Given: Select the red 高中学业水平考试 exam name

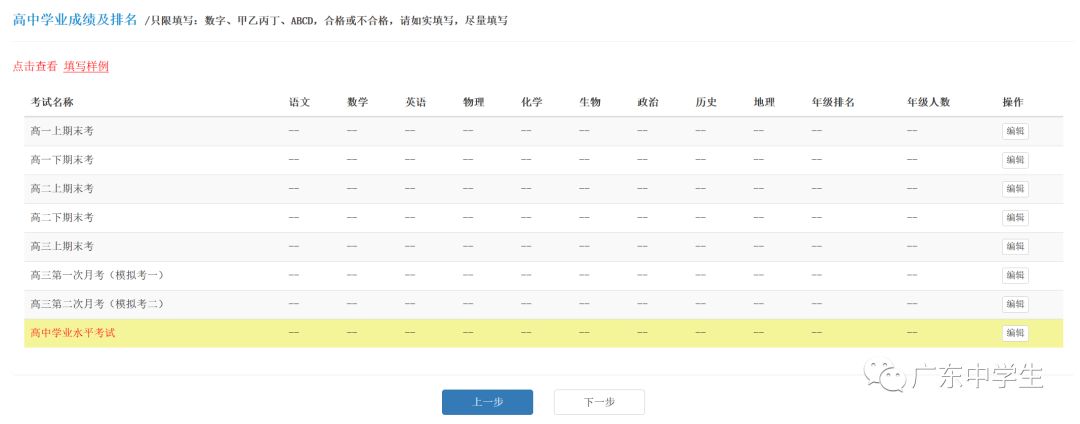Looking at the screenshot, I should pyautogui.click(x=72, y=333).
